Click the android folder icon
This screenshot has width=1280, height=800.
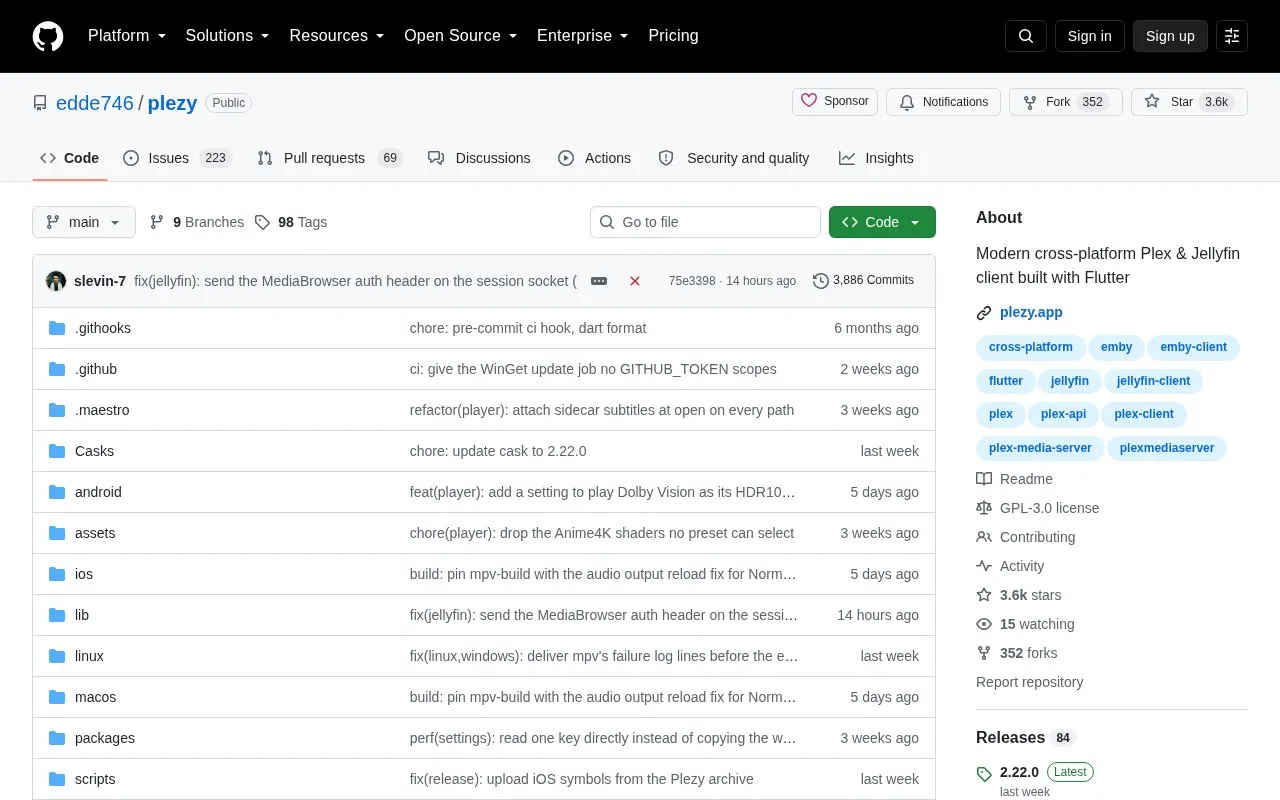point(57,492)
